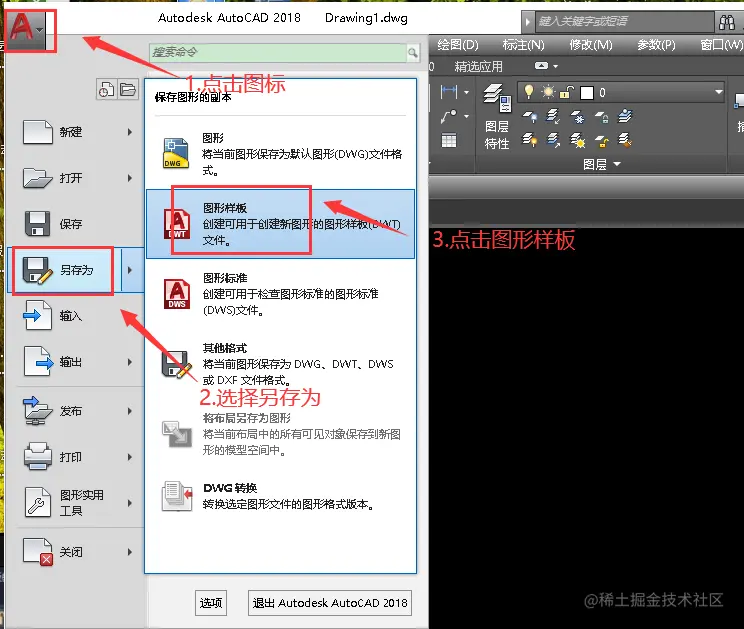Open the leader type dropdown arrow
This screenshot has height=629, width=744.
[x=466, y=116]
